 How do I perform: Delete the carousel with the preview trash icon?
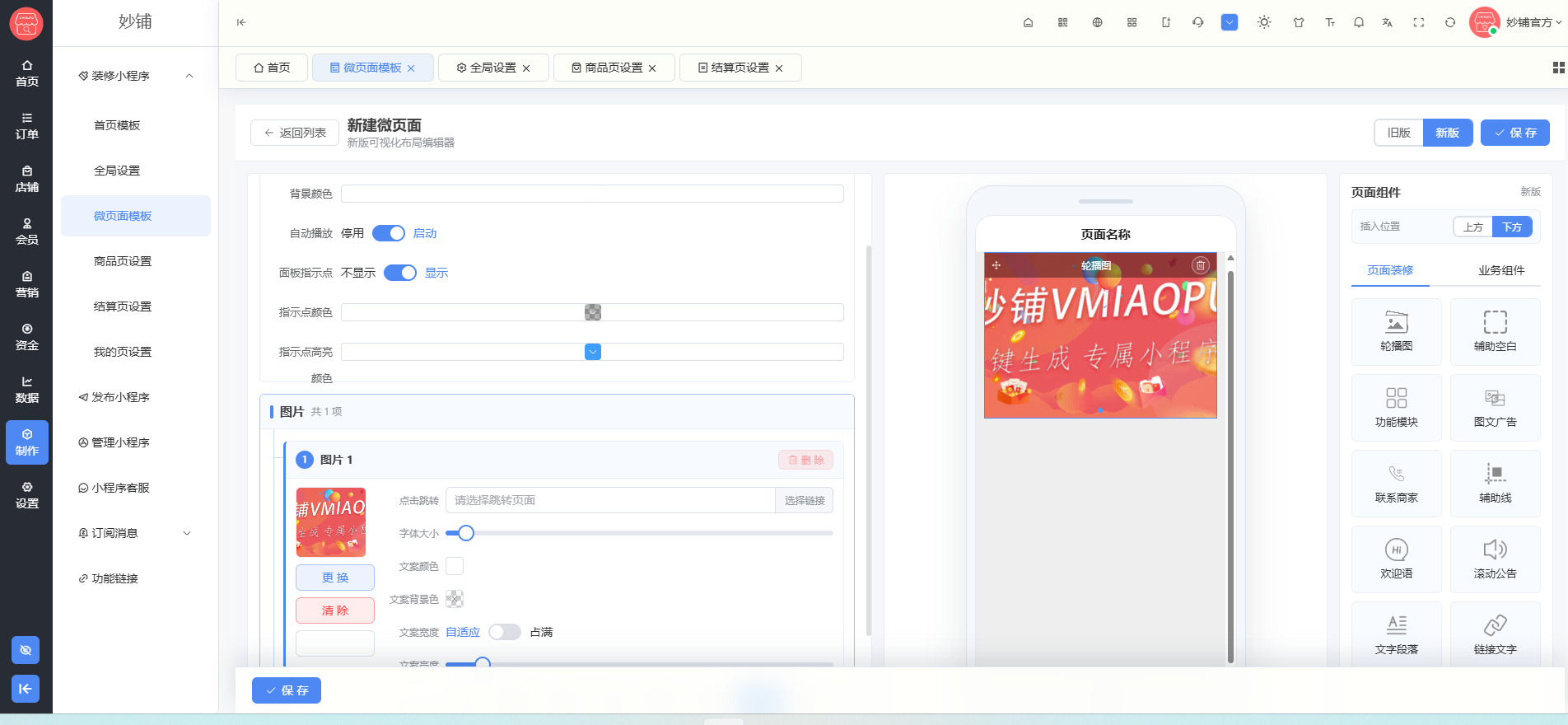(x=1201, y=265)
